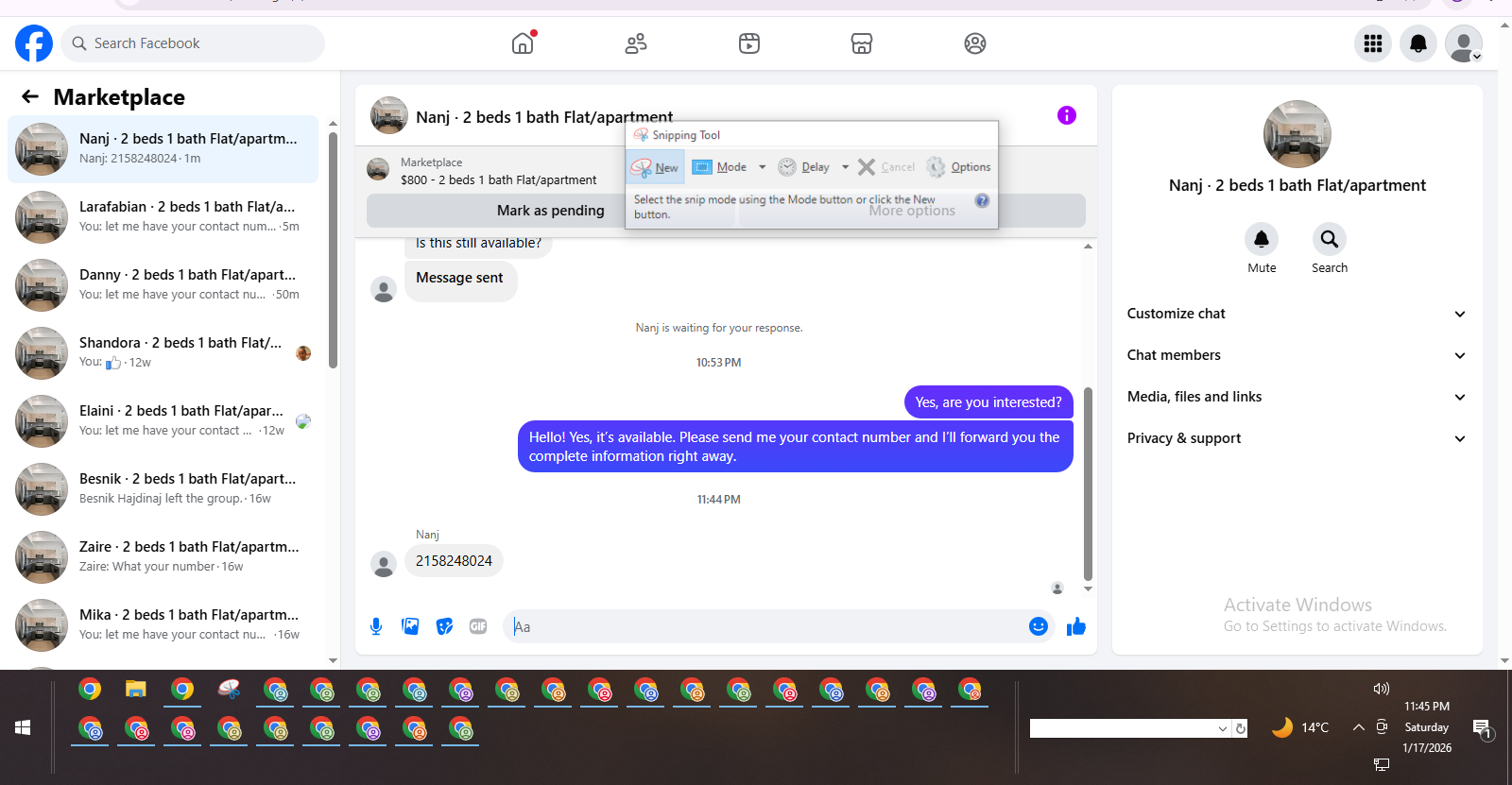Open the Facebook Home tab
The width and height of the screenshot is (1512, 785).
tap(523, 43)
